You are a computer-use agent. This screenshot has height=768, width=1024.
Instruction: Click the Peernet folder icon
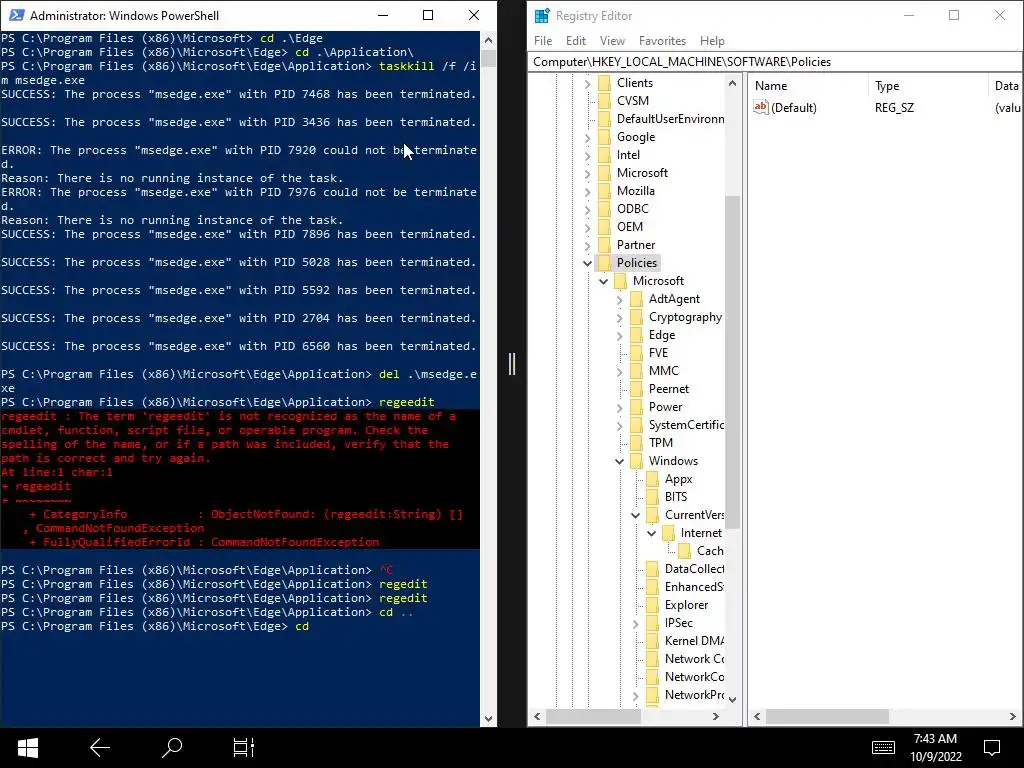637,389
